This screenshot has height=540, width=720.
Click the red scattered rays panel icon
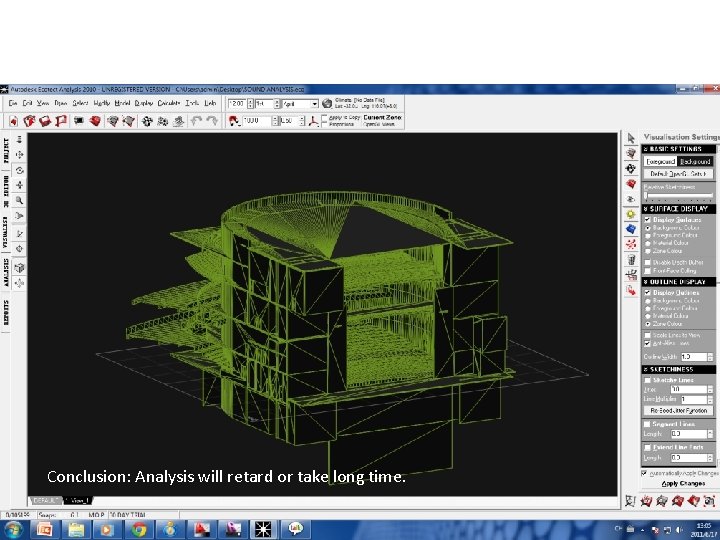(x=631, y=244)
